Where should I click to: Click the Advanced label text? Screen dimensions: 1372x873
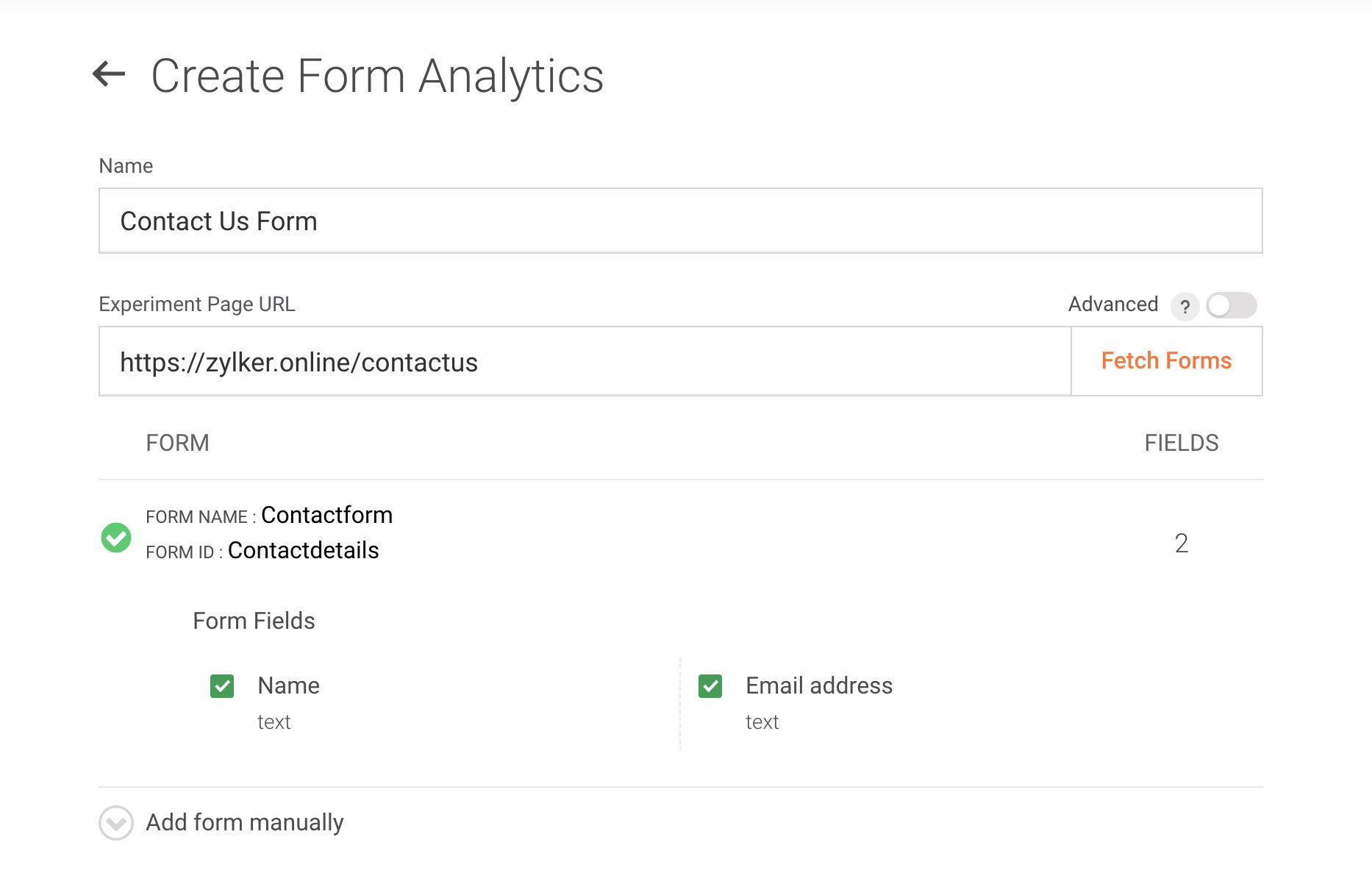[x=1112, y=304]
